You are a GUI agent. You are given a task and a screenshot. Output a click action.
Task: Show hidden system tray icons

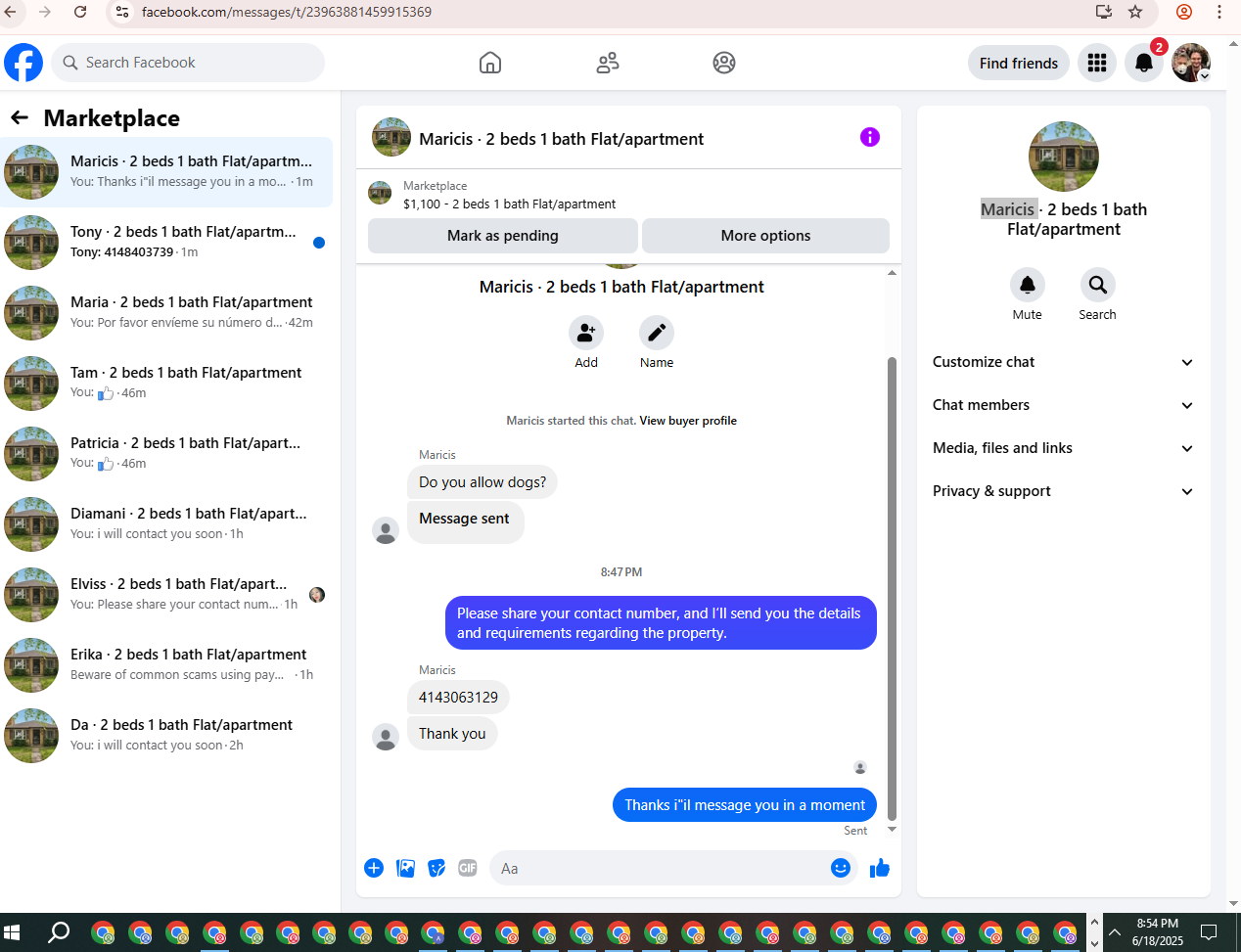1115,932
